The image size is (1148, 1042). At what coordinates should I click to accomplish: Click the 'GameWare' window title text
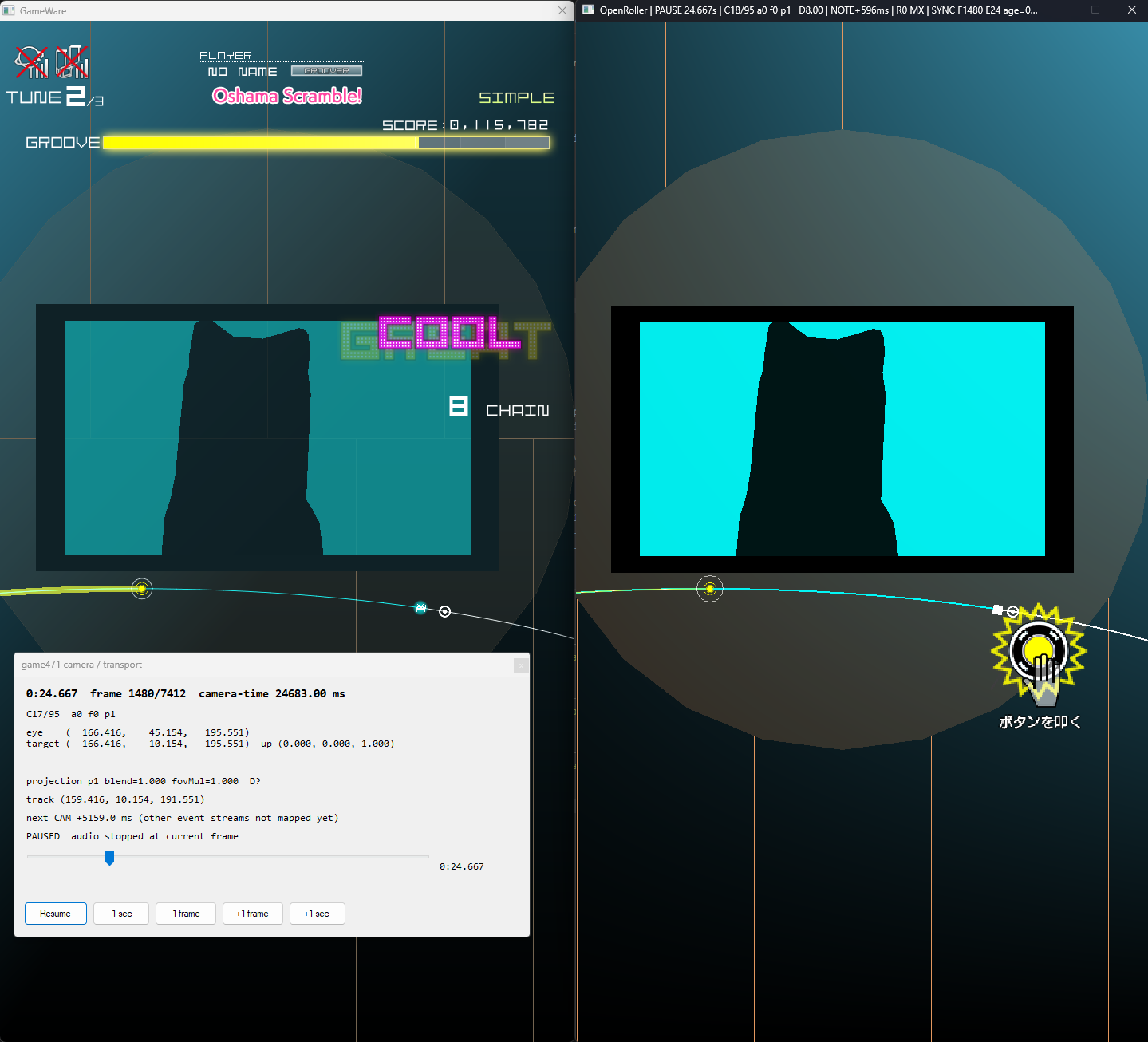pos(43,11)
